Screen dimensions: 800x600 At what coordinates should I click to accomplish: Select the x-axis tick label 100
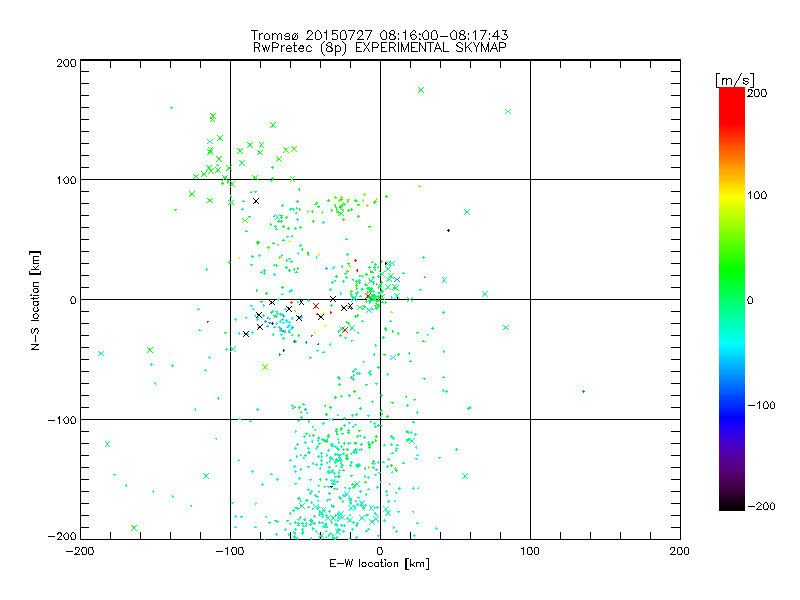point(530,550)
